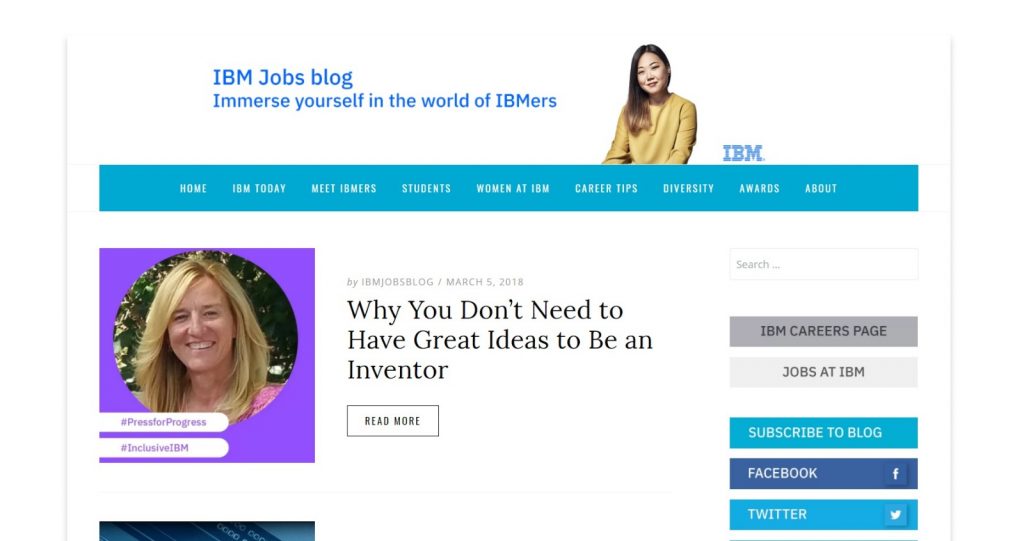Viewport: 1024px width, 541px height.
Task: Click the IBM Jobs blog title
Action: (x=282, y=77)
